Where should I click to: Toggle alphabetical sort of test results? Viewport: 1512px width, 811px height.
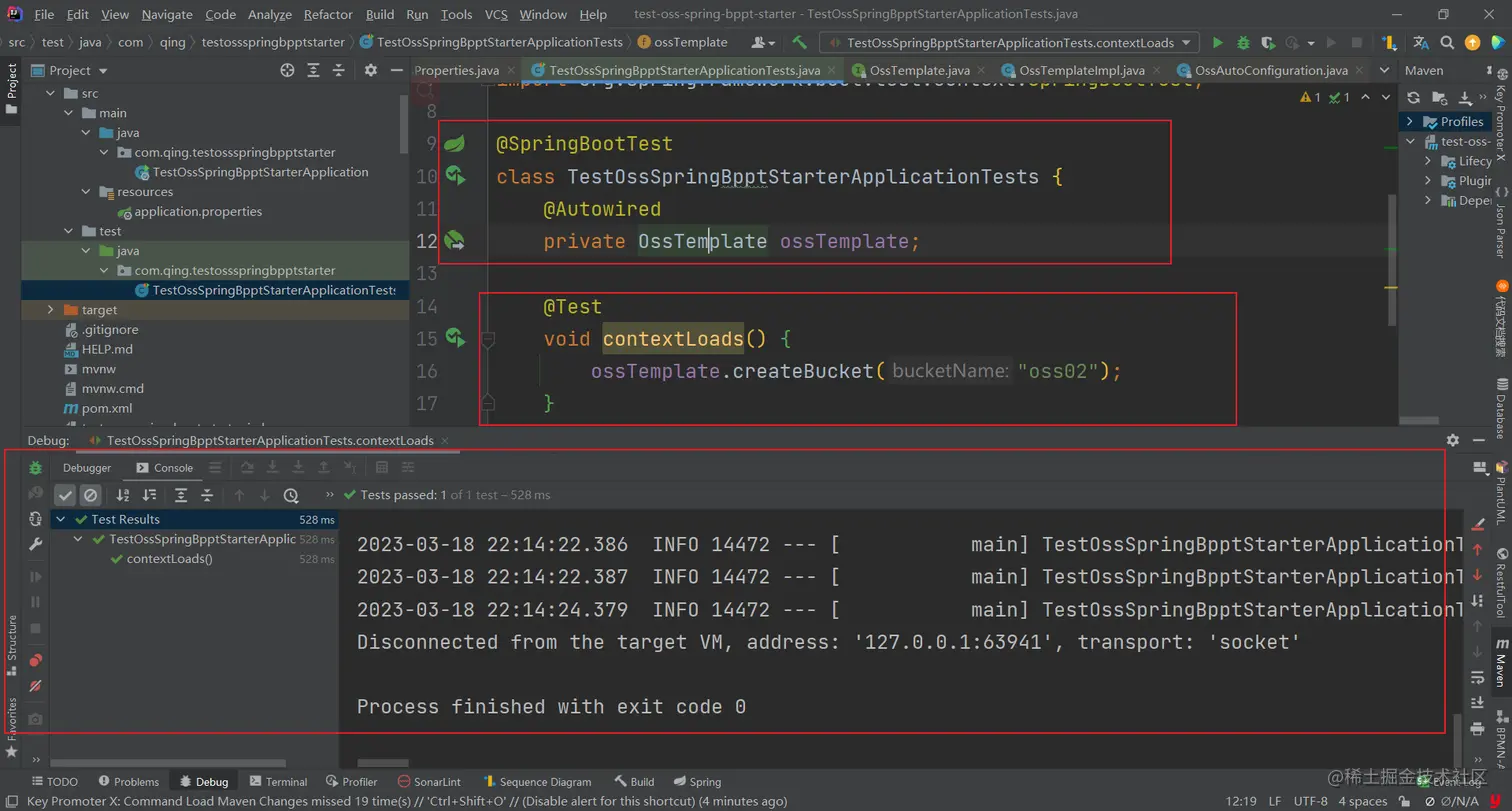click(x=123, y=495)
